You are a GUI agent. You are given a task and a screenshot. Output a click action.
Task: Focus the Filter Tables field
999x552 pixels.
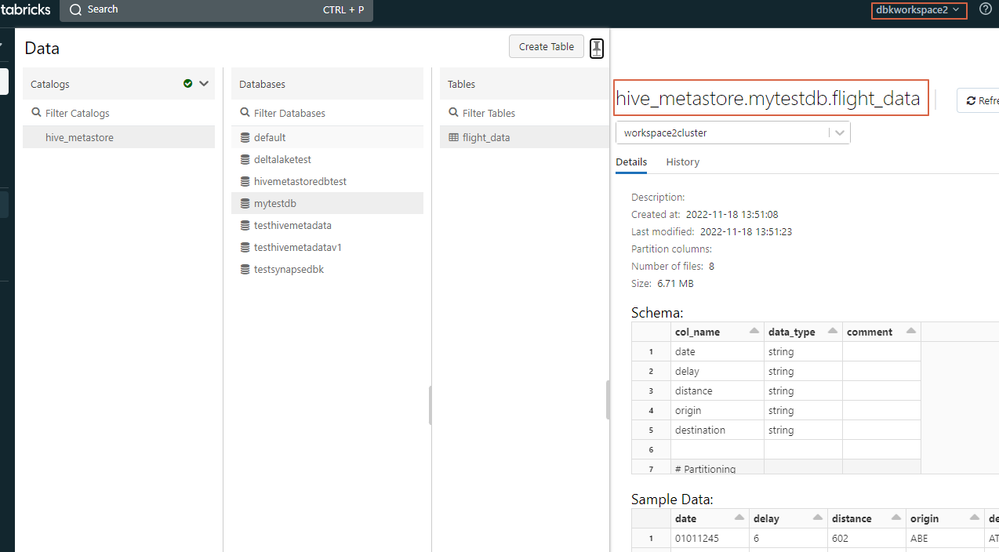tap(524, 113)
